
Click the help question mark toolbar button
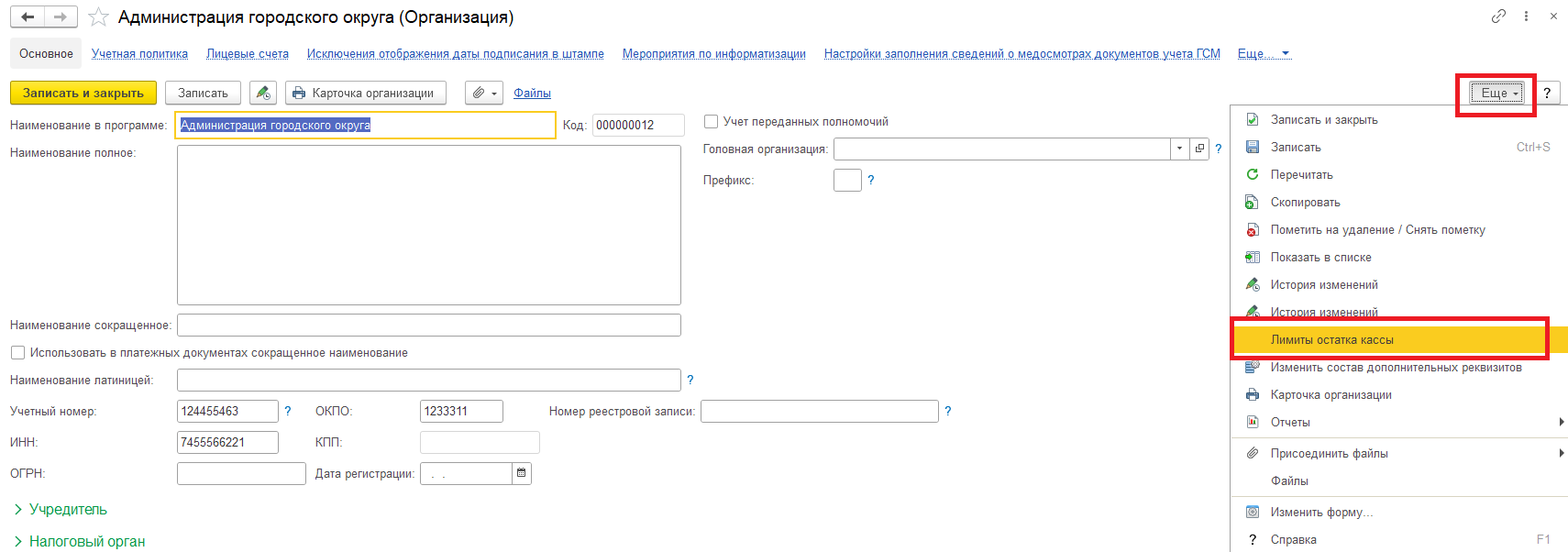(1547, 93)
